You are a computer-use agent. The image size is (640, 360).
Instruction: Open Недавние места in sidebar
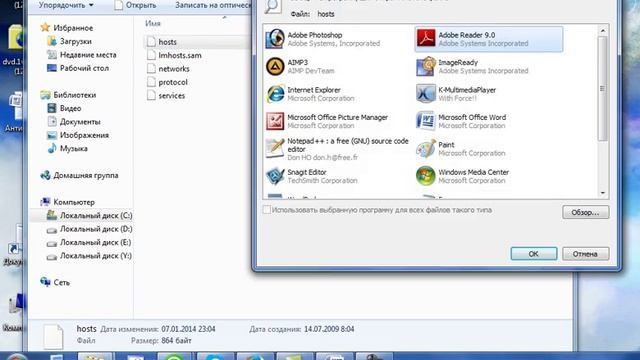click(x=82, y=55)
